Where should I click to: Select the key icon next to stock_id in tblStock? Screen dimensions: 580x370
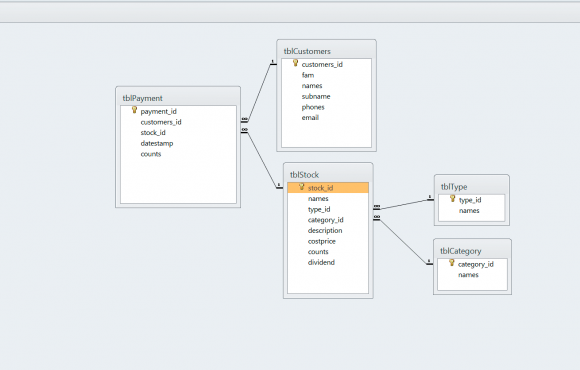[301, 186]
